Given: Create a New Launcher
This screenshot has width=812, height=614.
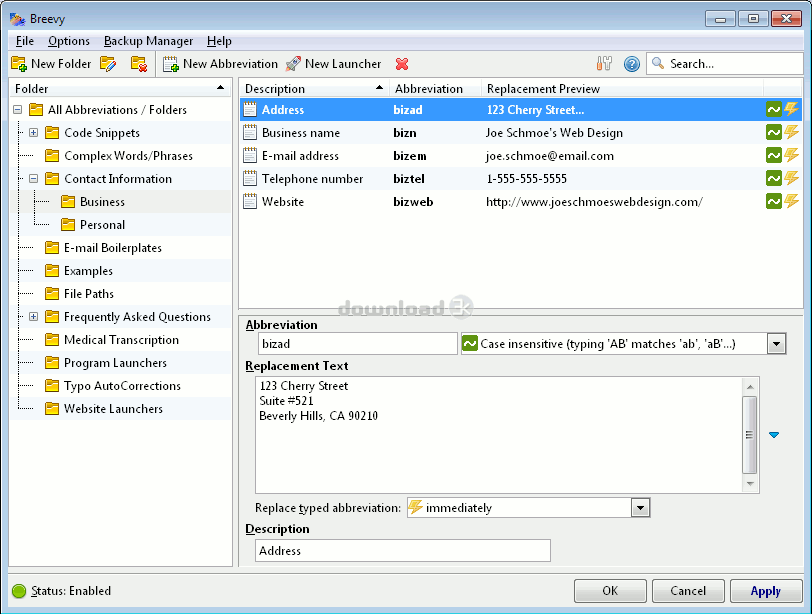Looking at the screenshot, I should pyautogui.click(x=334, y=64).
